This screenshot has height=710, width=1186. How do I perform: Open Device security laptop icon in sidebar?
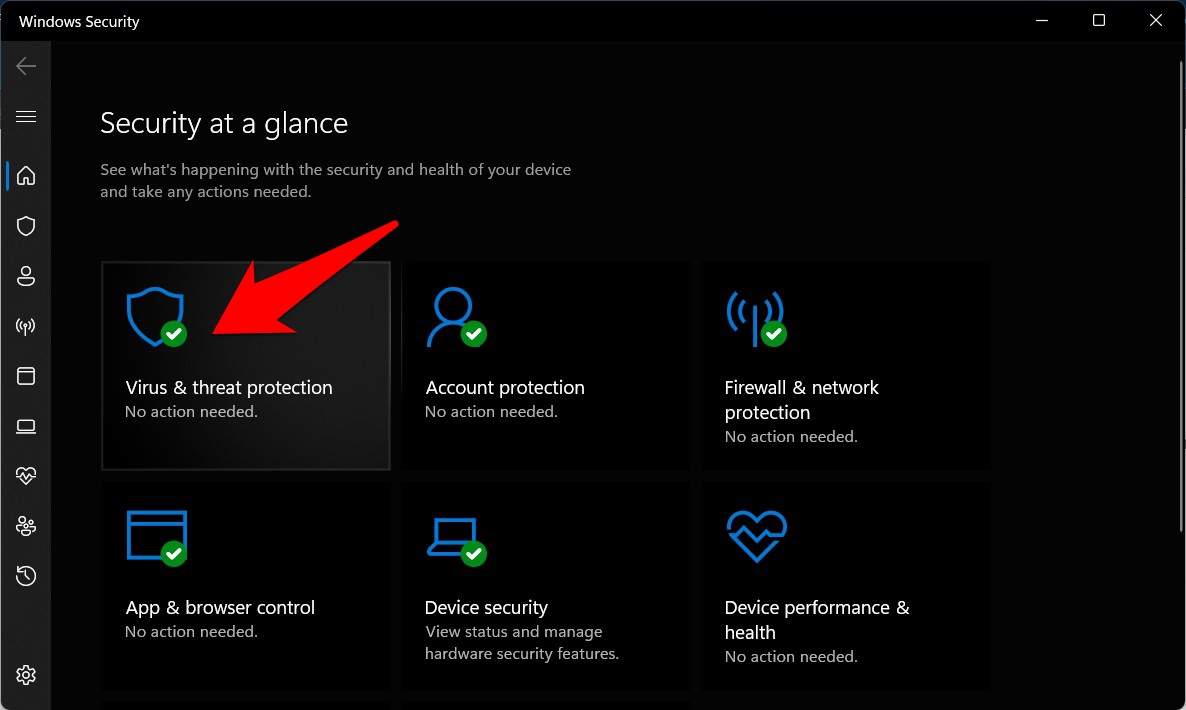coord(26,426)
